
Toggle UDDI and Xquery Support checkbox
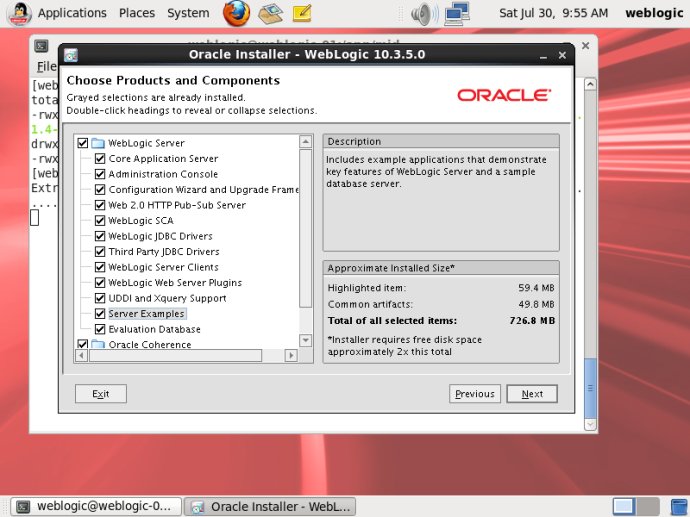click(x=100, y=298)
